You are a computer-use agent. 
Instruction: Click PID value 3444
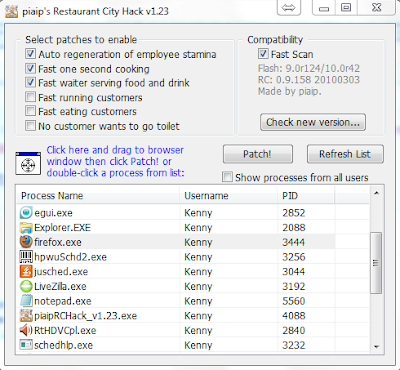coord(293,242)
